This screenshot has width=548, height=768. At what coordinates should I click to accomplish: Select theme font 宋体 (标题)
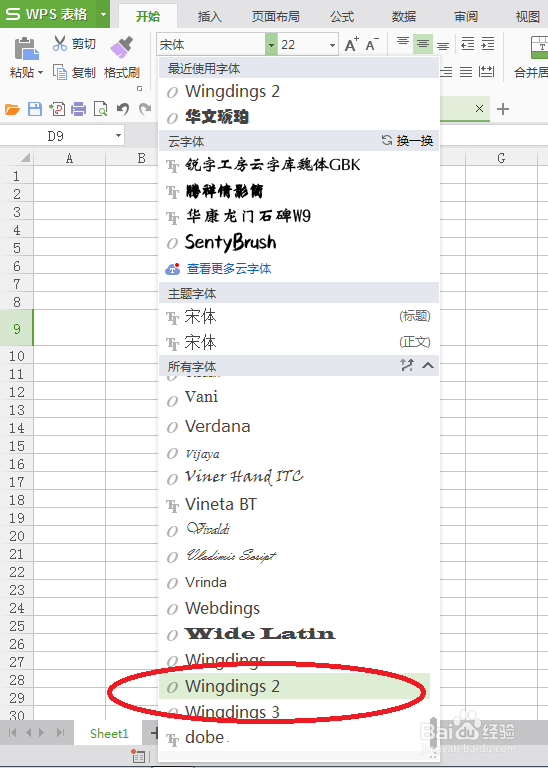pyautogui.click(x=299, y=316)
